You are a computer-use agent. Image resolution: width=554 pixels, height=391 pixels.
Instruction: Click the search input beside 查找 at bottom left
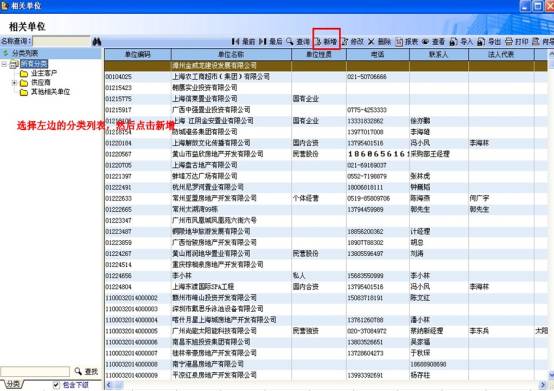[35, 372]
